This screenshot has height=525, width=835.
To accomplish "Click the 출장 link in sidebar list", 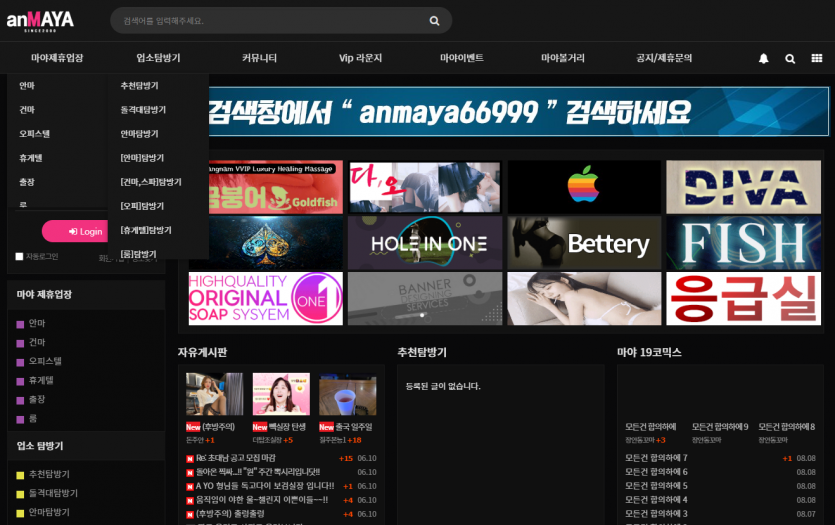I will [37, 400].
